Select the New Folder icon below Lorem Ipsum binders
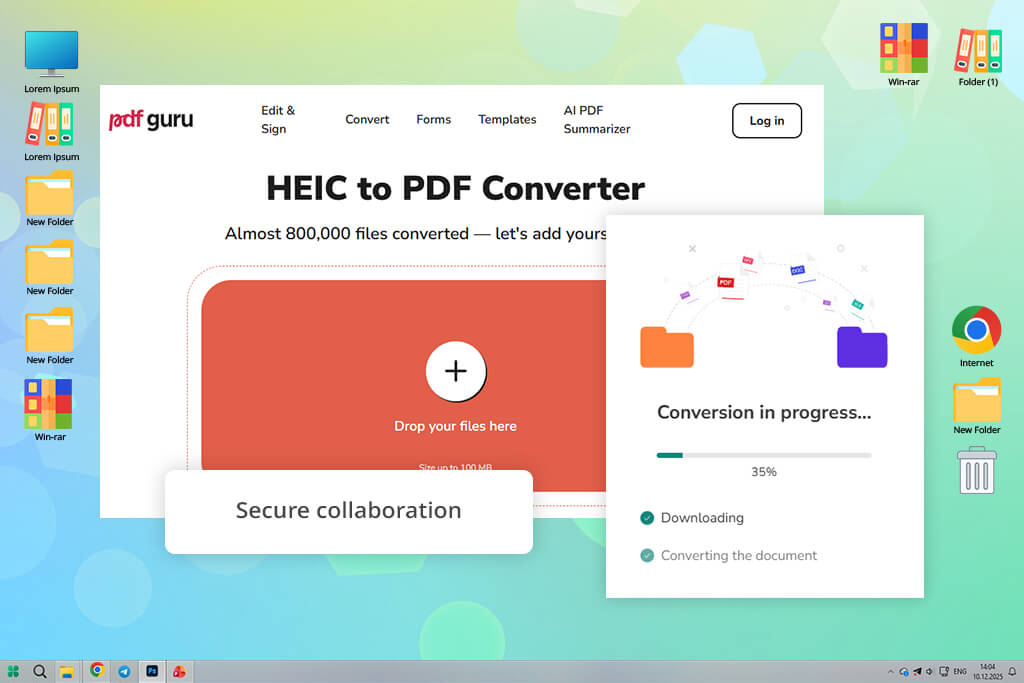The height and width of the screenshot is (683, 1024). (50, 199)
